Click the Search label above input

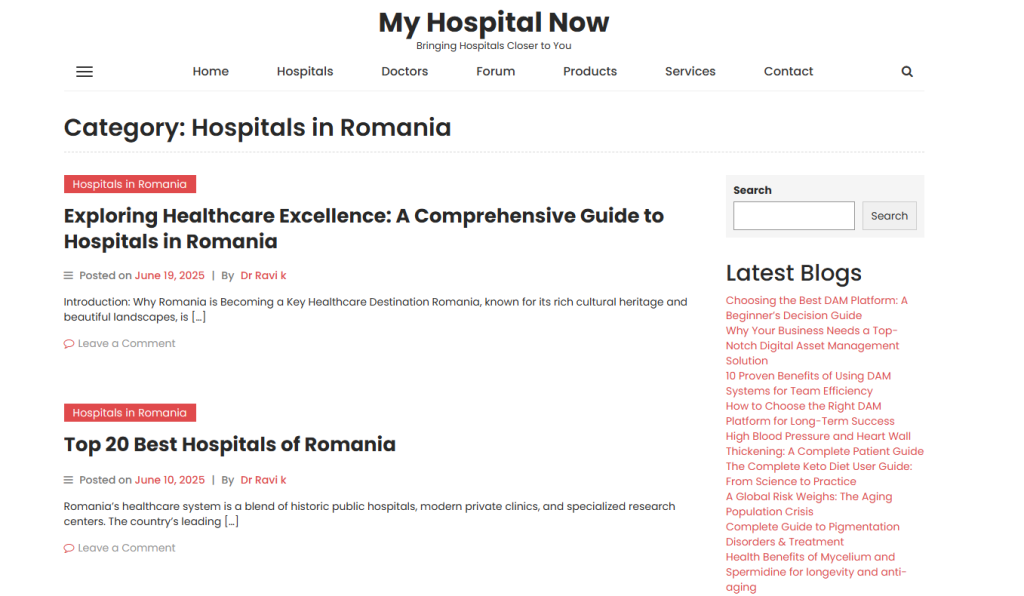coord(752,190)
